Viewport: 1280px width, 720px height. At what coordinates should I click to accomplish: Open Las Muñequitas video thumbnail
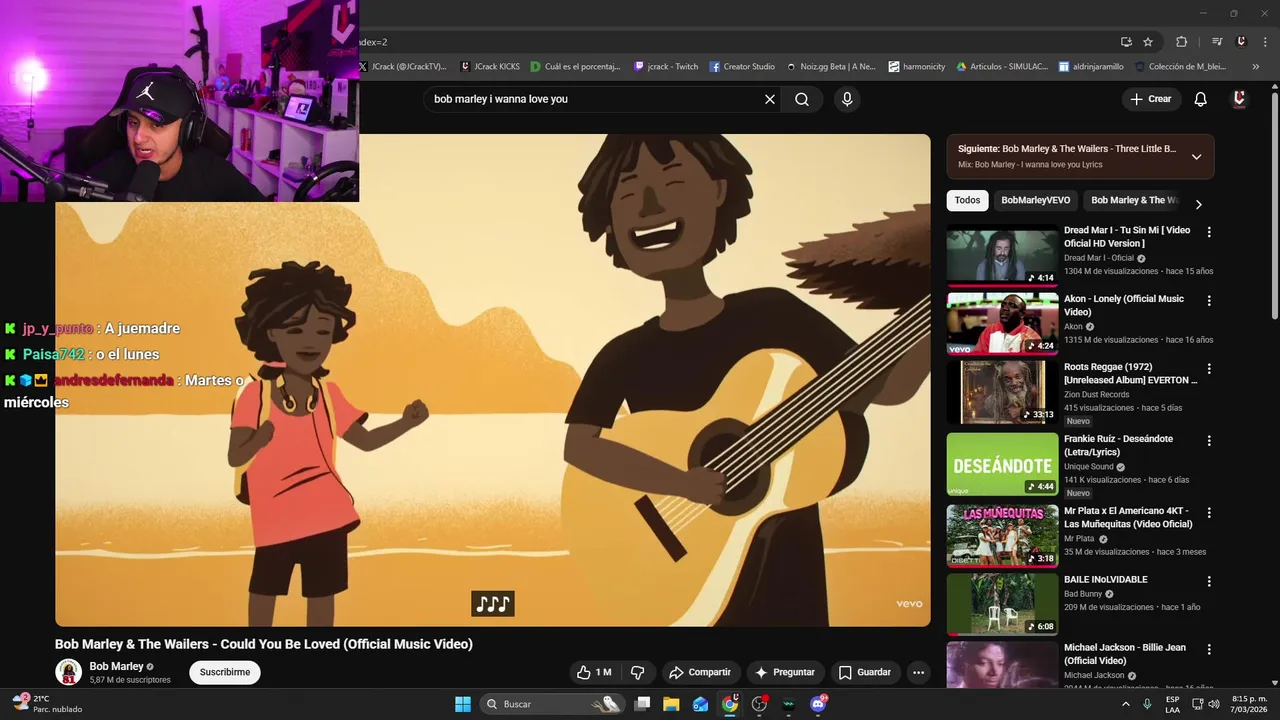(x=1002, y=535)
